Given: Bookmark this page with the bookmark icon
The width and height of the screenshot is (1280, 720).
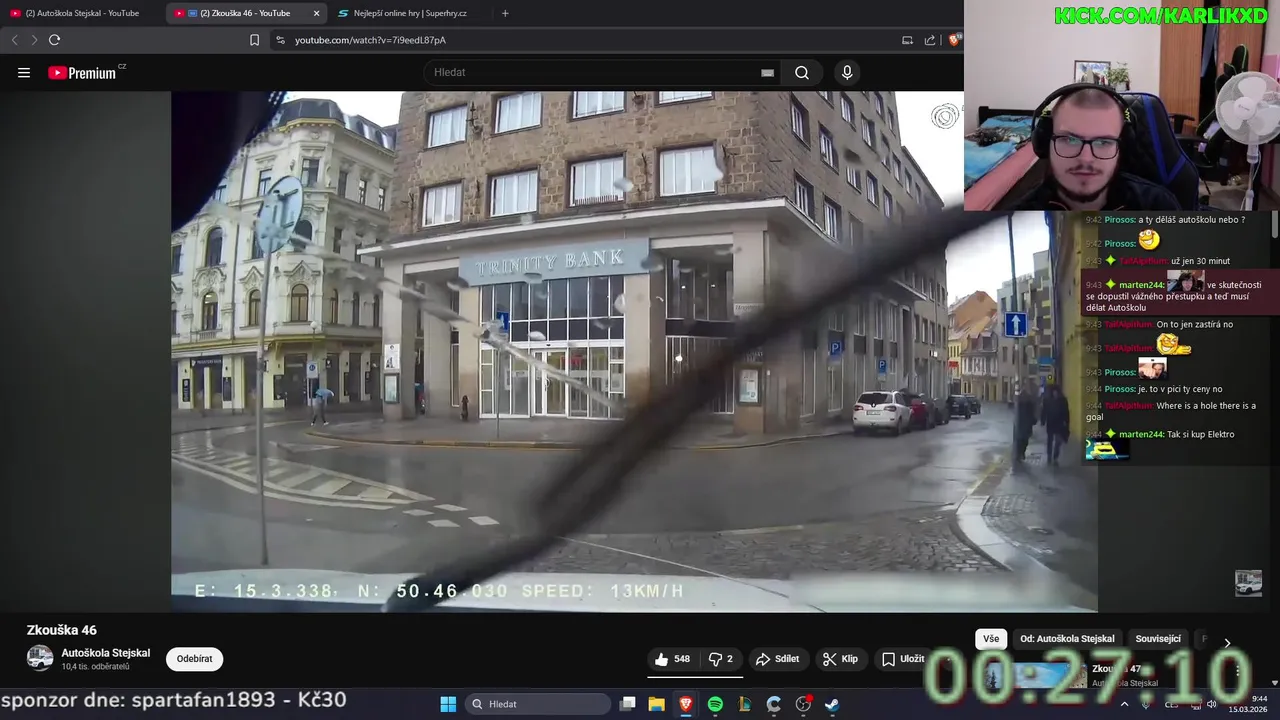Looking at the screenshot, I should (x=254, y=40).
